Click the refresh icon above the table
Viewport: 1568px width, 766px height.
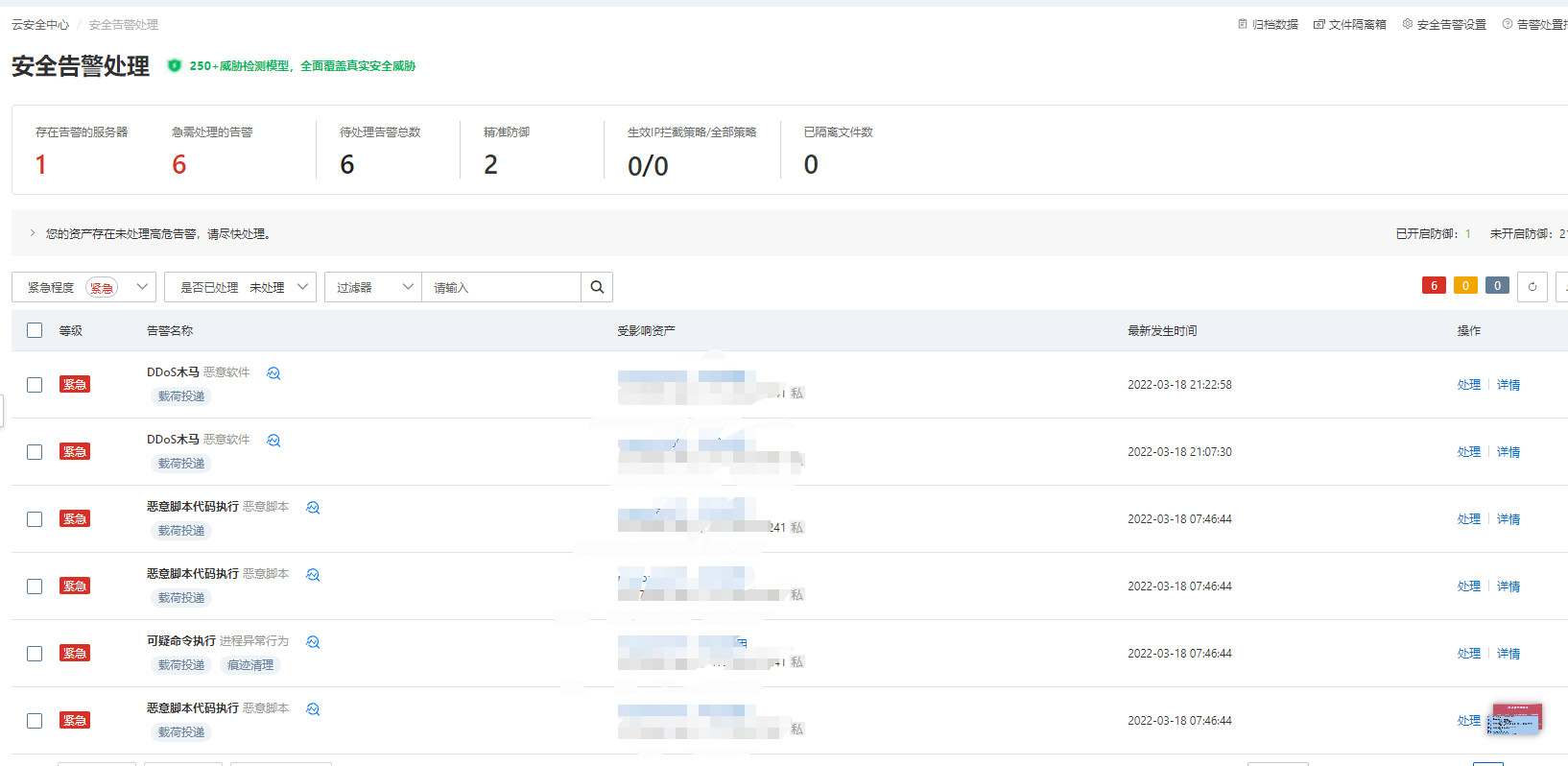coord(1532,287)
